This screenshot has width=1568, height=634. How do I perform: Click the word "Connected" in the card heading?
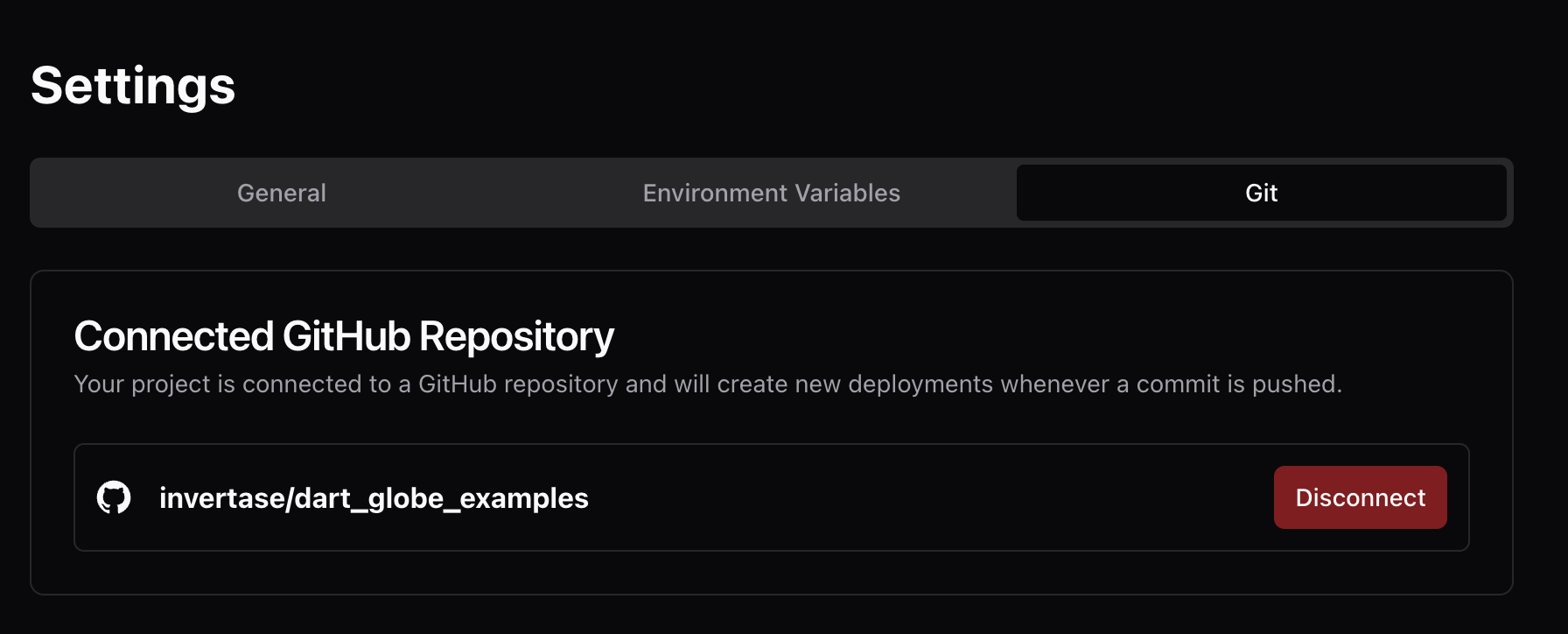(173, 336)
